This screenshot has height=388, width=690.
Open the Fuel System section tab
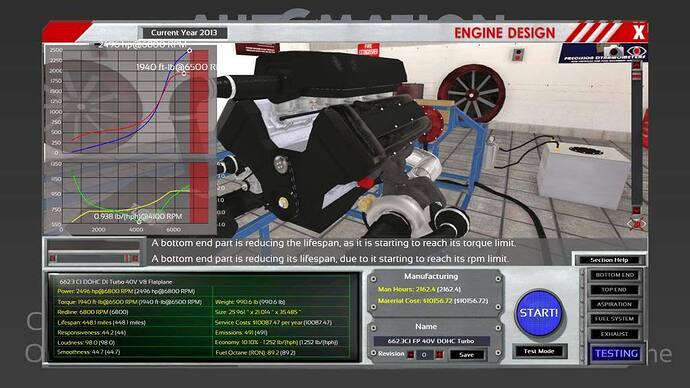(x=614, y=318)
